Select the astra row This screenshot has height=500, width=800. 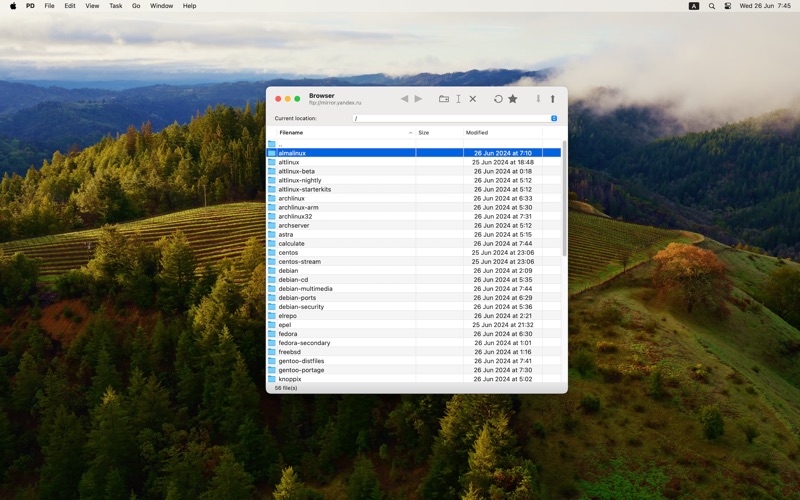pyautogui.click(x=414, y=235)
